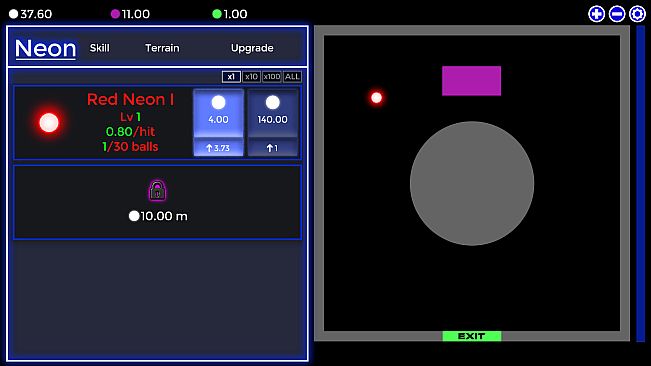The width and height of the screenshot is (651, 366).
Task: Buy Red Neon upgrade costing 4.00
Action: (x=218, y=122)
